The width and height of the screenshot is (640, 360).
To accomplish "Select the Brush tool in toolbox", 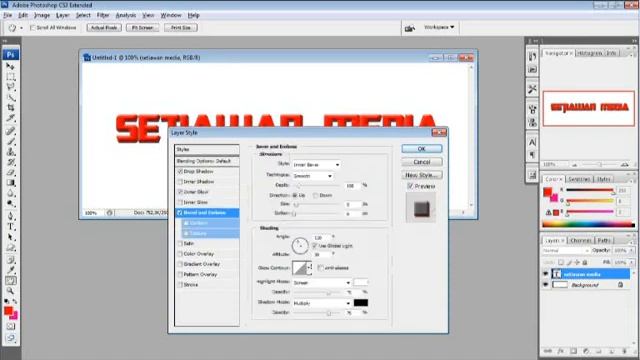I will [11, 141].
